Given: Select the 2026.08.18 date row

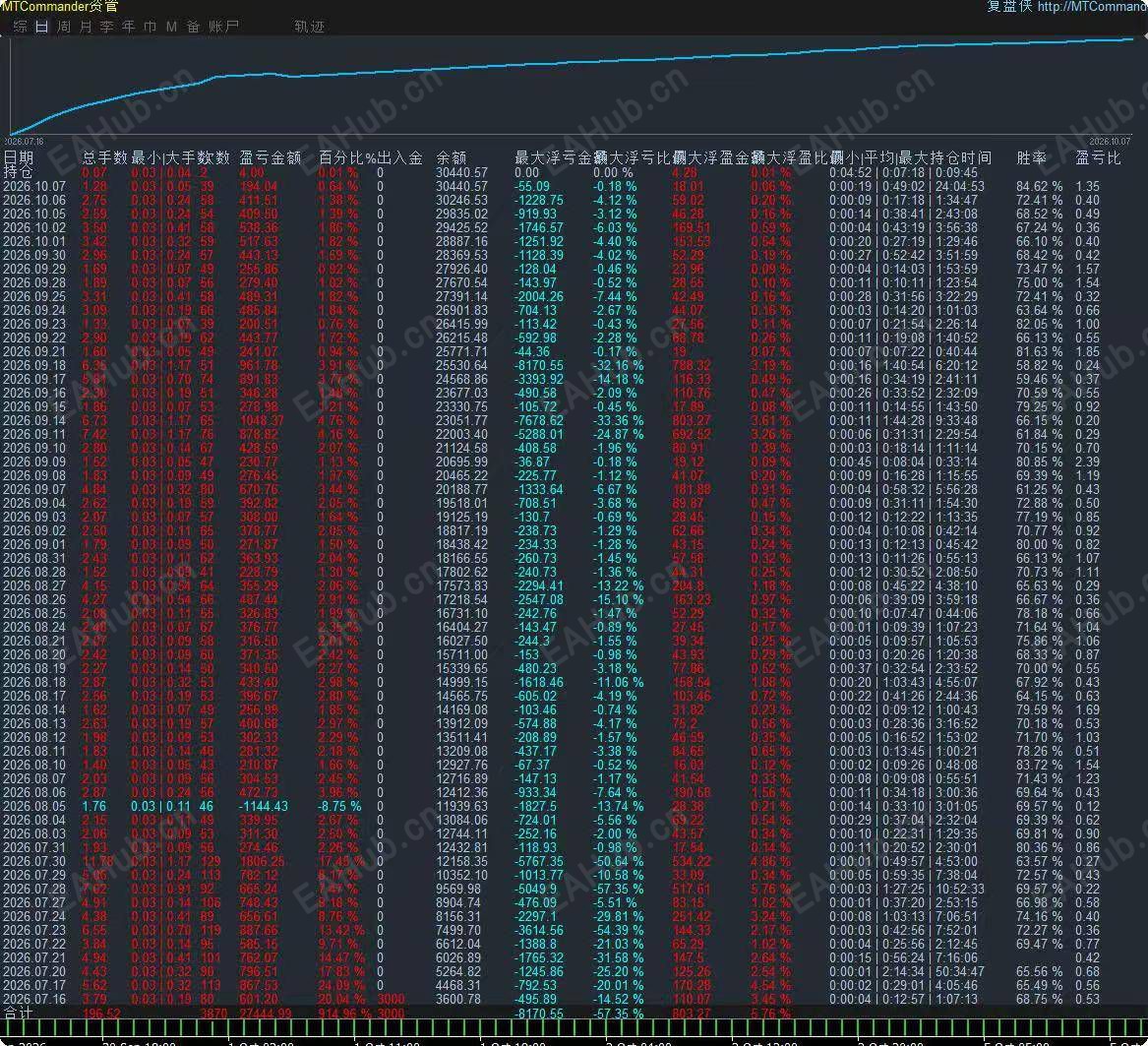Looking at the screenshot, I should click(x=34, y=682).
